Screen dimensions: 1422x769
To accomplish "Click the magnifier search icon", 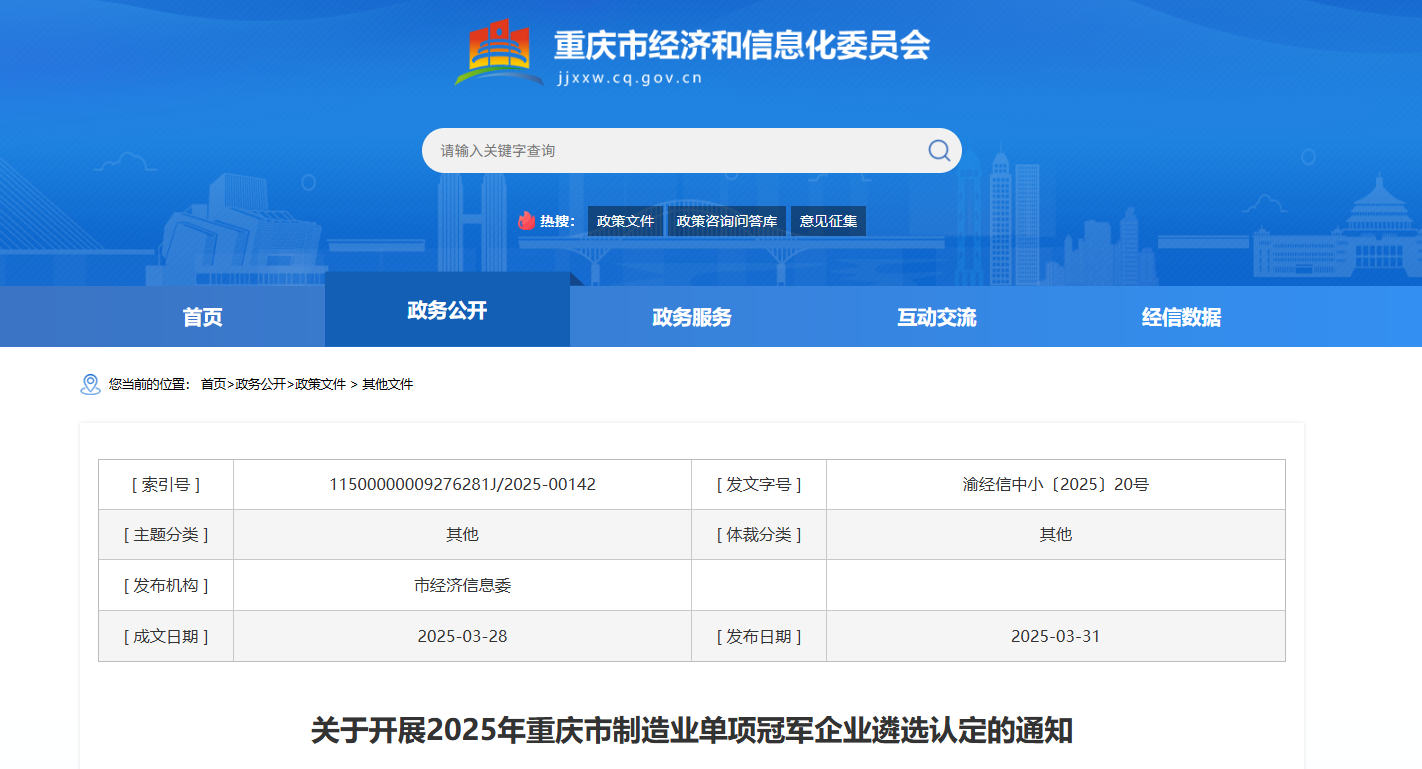I will (x=939, y=150).
